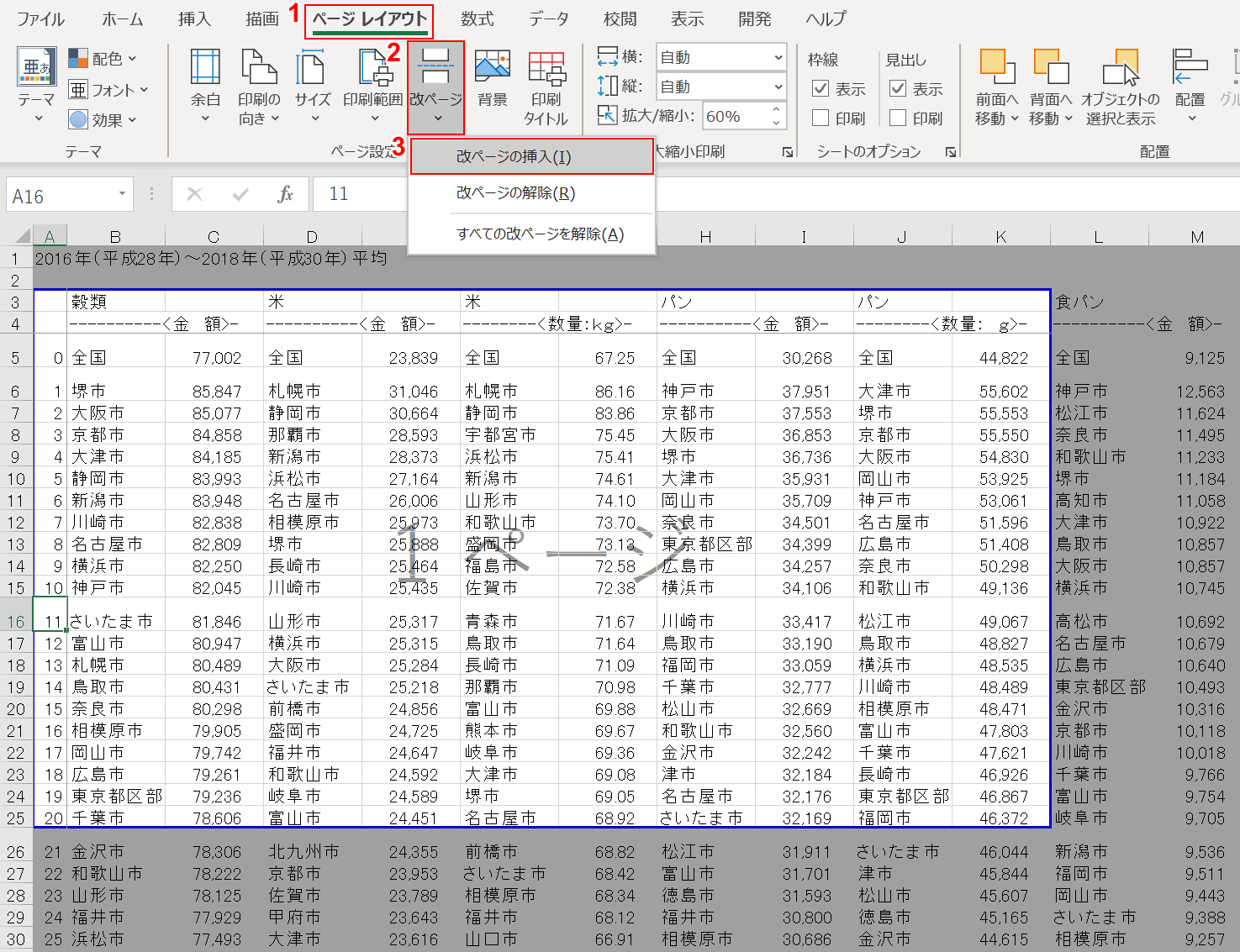Decrease scale with the down spinner arrow
This screenshot has height=952, width=1240.
776,124
